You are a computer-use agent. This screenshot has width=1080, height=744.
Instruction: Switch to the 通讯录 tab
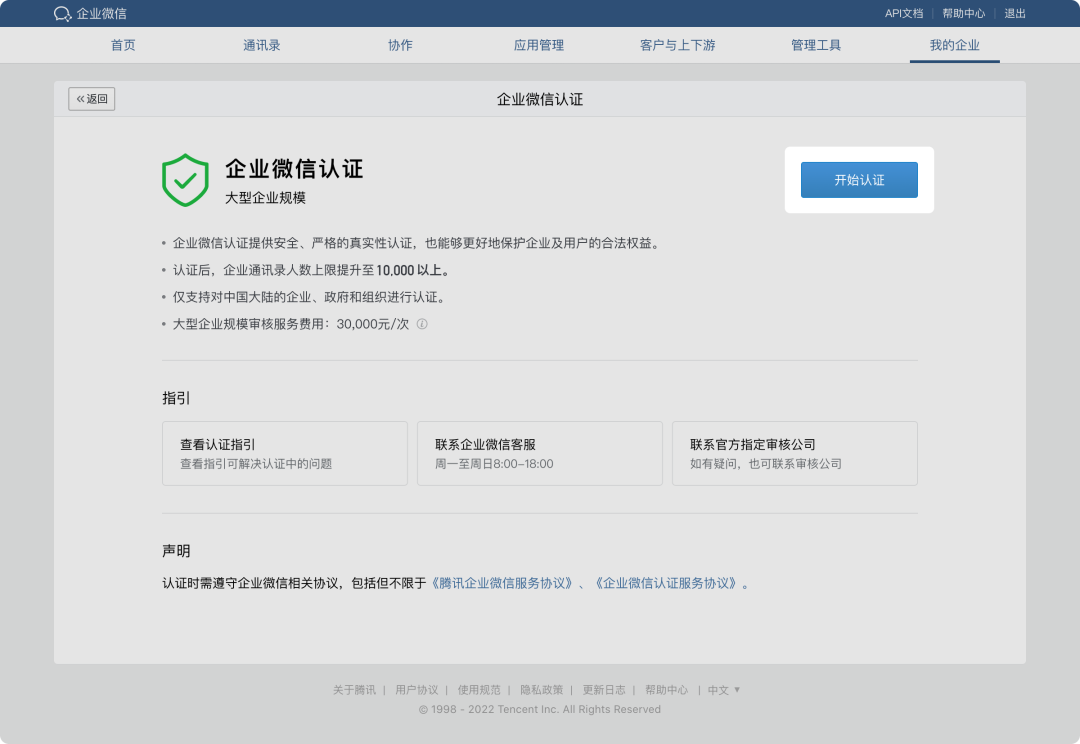261,45
